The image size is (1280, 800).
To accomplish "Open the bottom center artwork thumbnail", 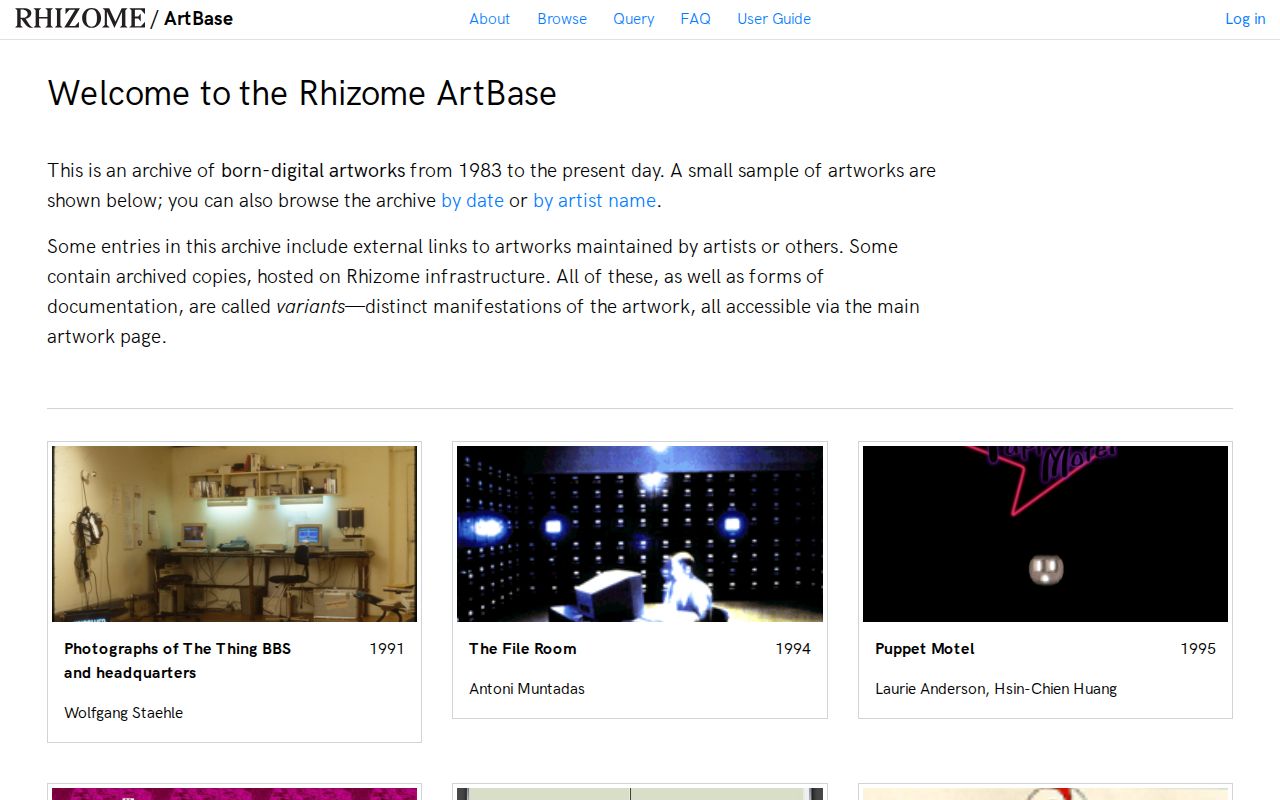I will click(x=640, y=794).
